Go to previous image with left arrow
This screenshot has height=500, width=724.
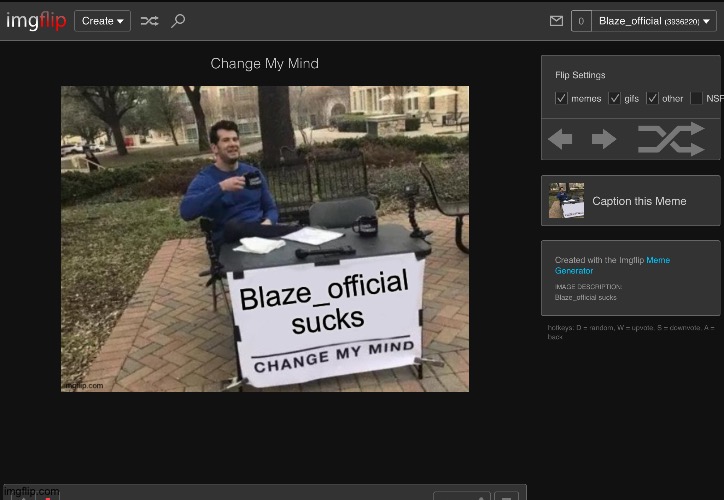561,140
